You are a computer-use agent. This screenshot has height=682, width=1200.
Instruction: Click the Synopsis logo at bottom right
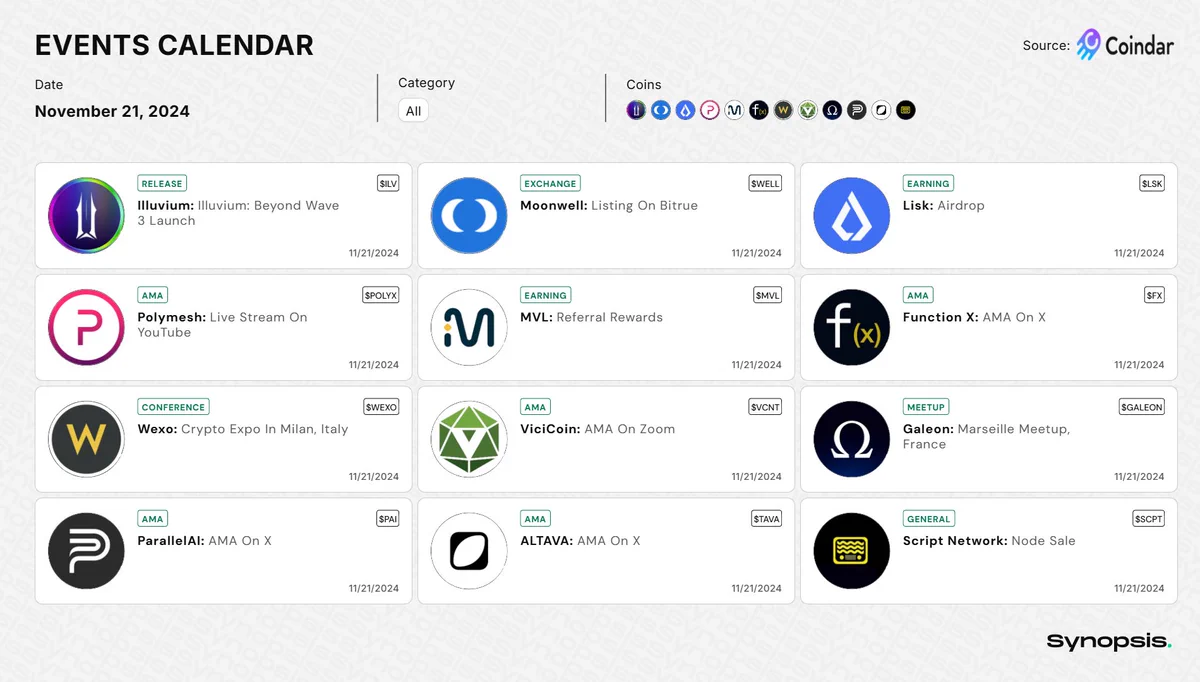click(x=1109, y=641)
